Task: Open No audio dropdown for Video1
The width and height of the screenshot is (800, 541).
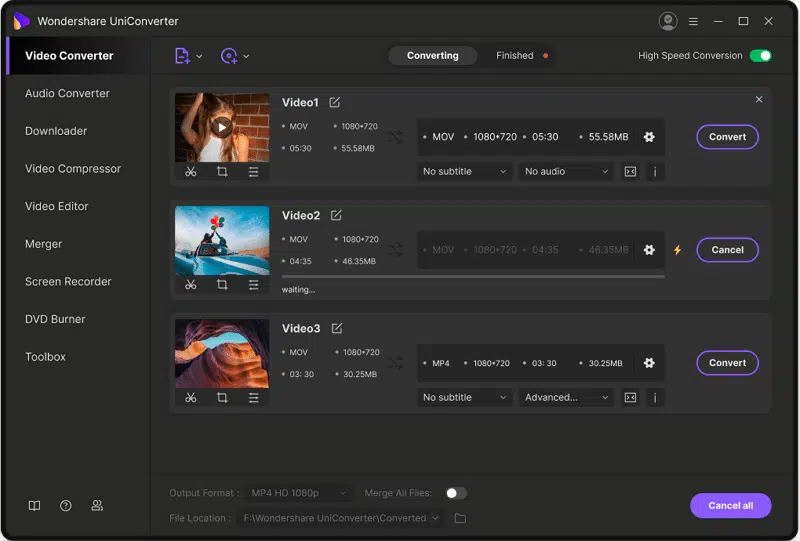Action: coord(566,171)
